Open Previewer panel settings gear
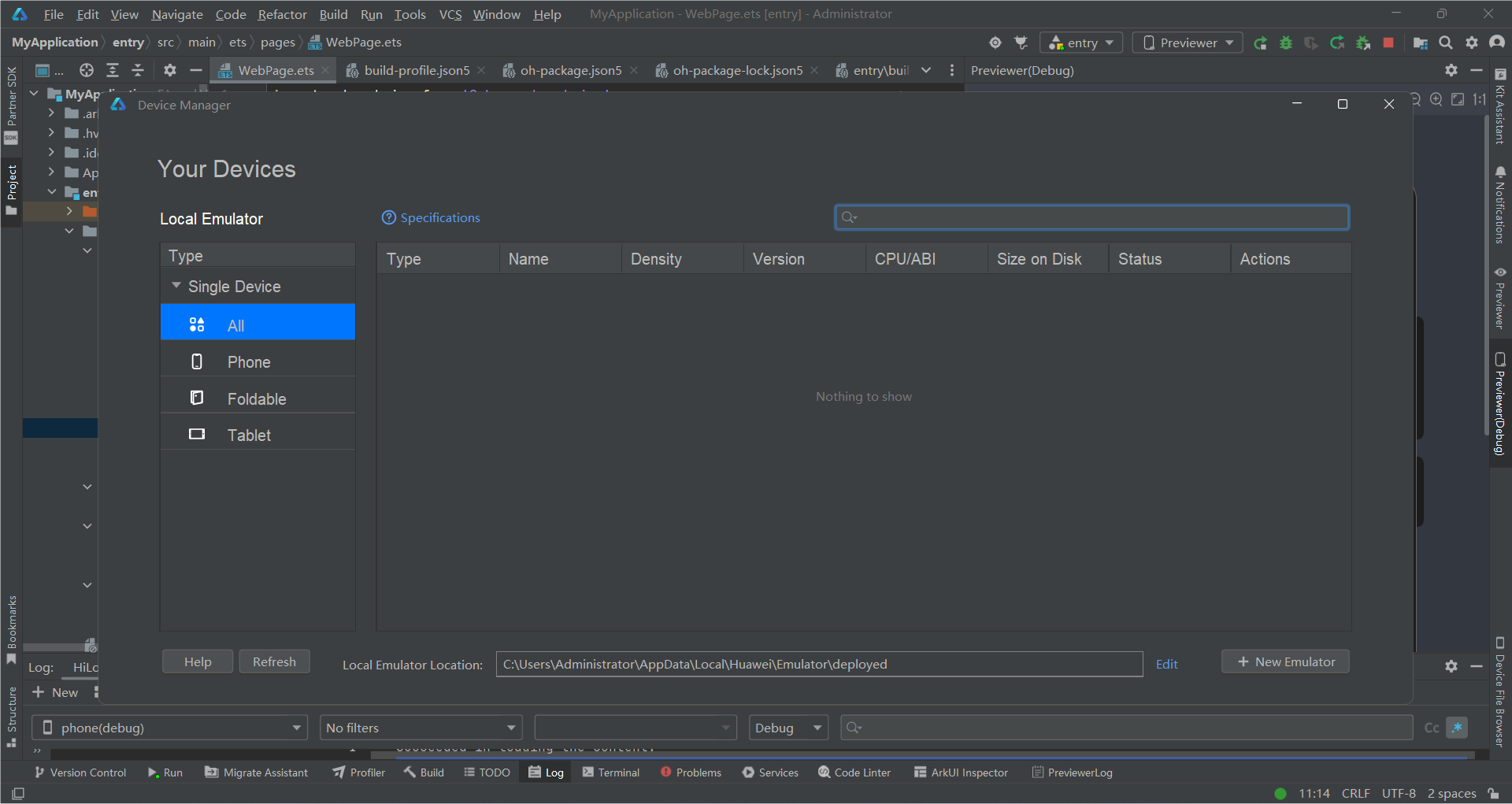Viewport: 1512px width, 804px height. pyautogui.click(x=1451, y=70)
